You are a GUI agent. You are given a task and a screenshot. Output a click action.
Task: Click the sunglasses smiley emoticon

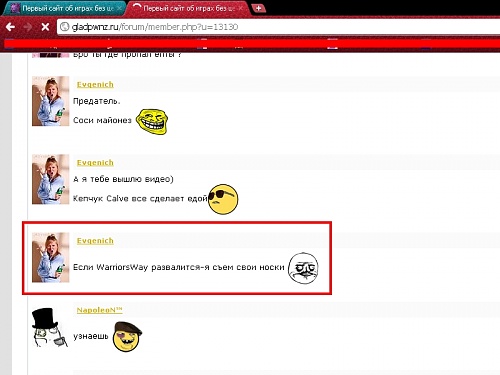(223, 199)
